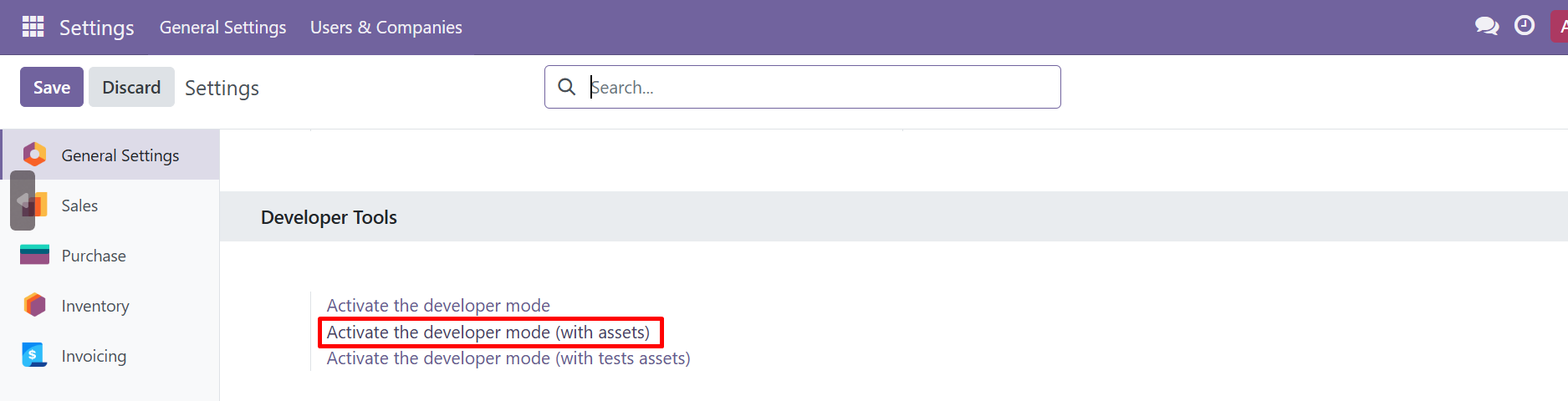Image resolution: width=1568 pixels, height=401 pixels.
Task: Save the settings changes
Action: 52,87
